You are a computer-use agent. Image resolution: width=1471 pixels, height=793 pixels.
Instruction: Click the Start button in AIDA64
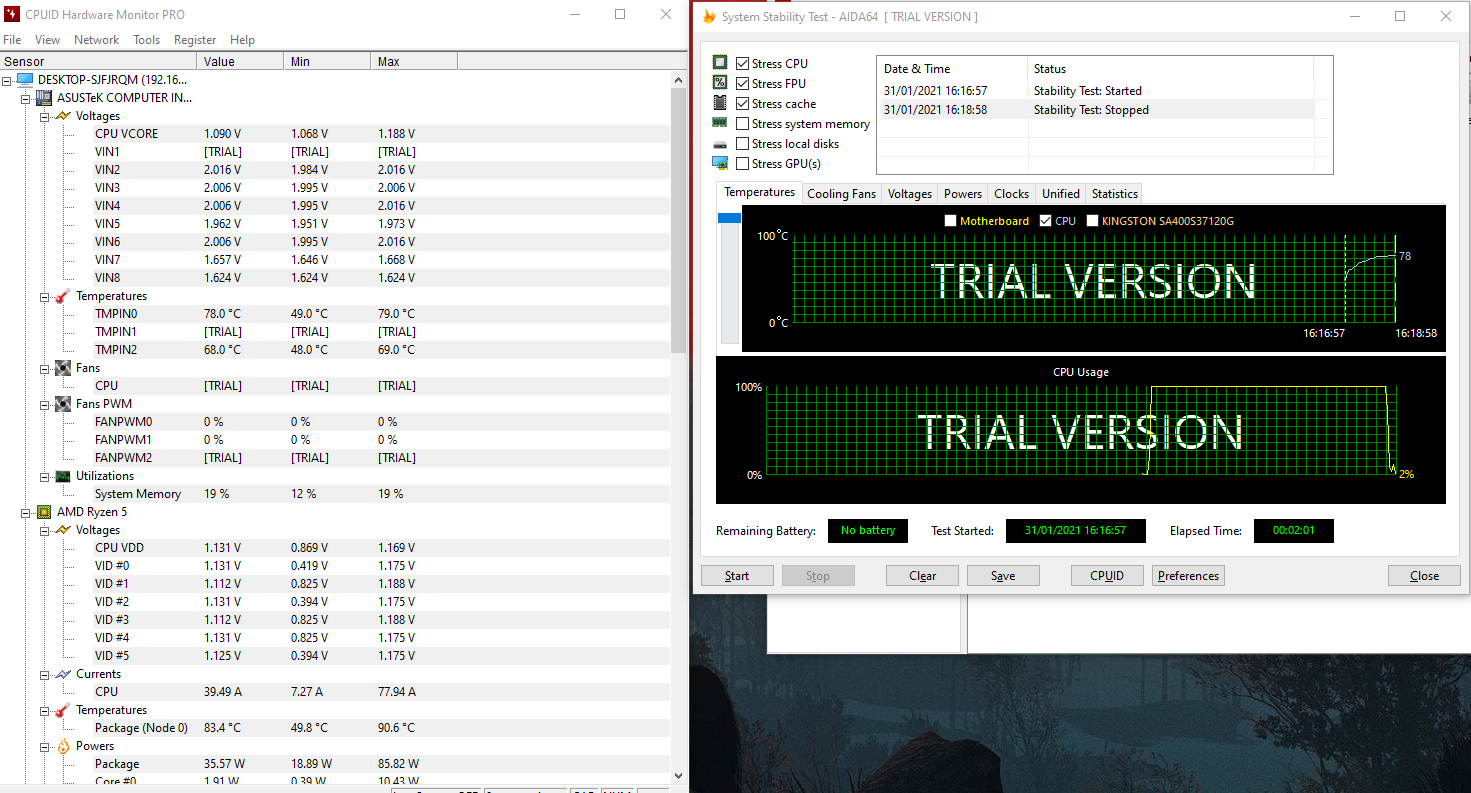[x=737, y=576]
